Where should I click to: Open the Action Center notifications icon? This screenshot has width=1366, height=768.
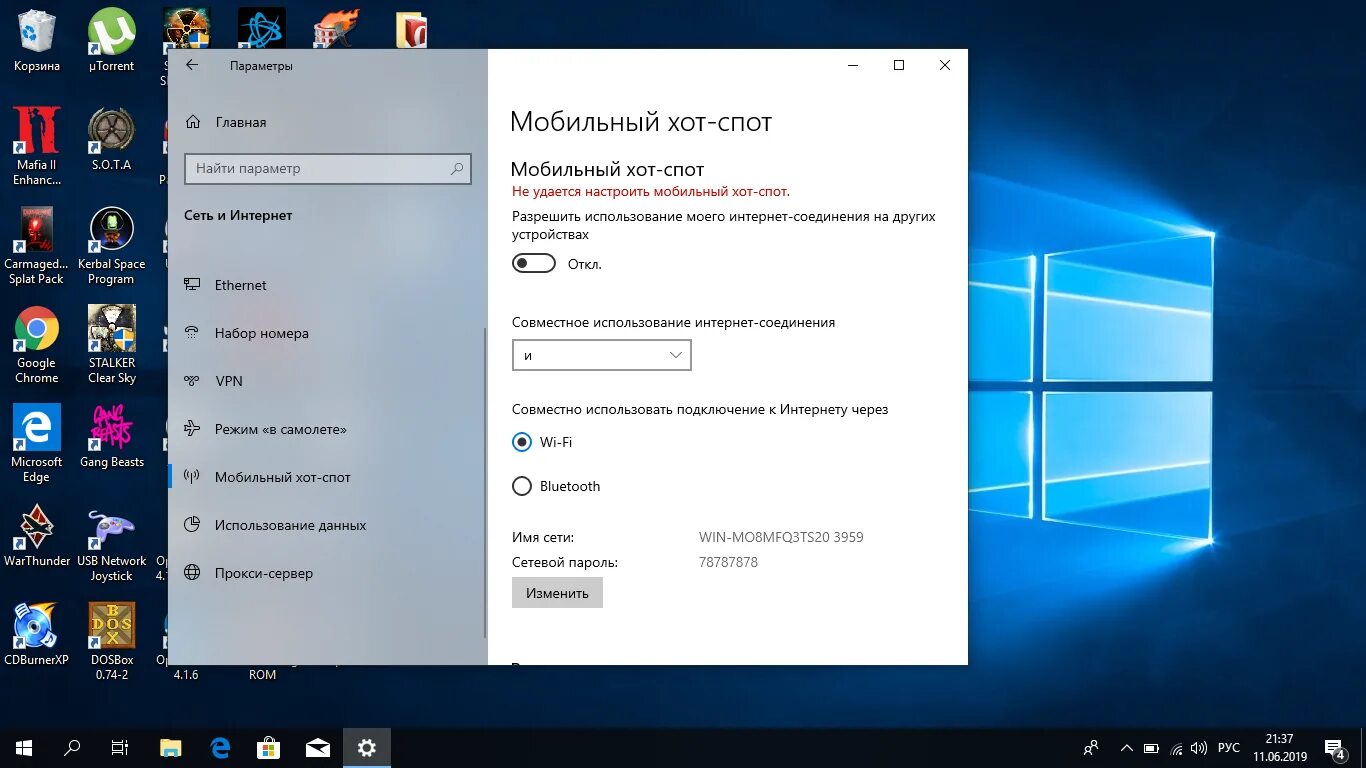coord(1335,747)
